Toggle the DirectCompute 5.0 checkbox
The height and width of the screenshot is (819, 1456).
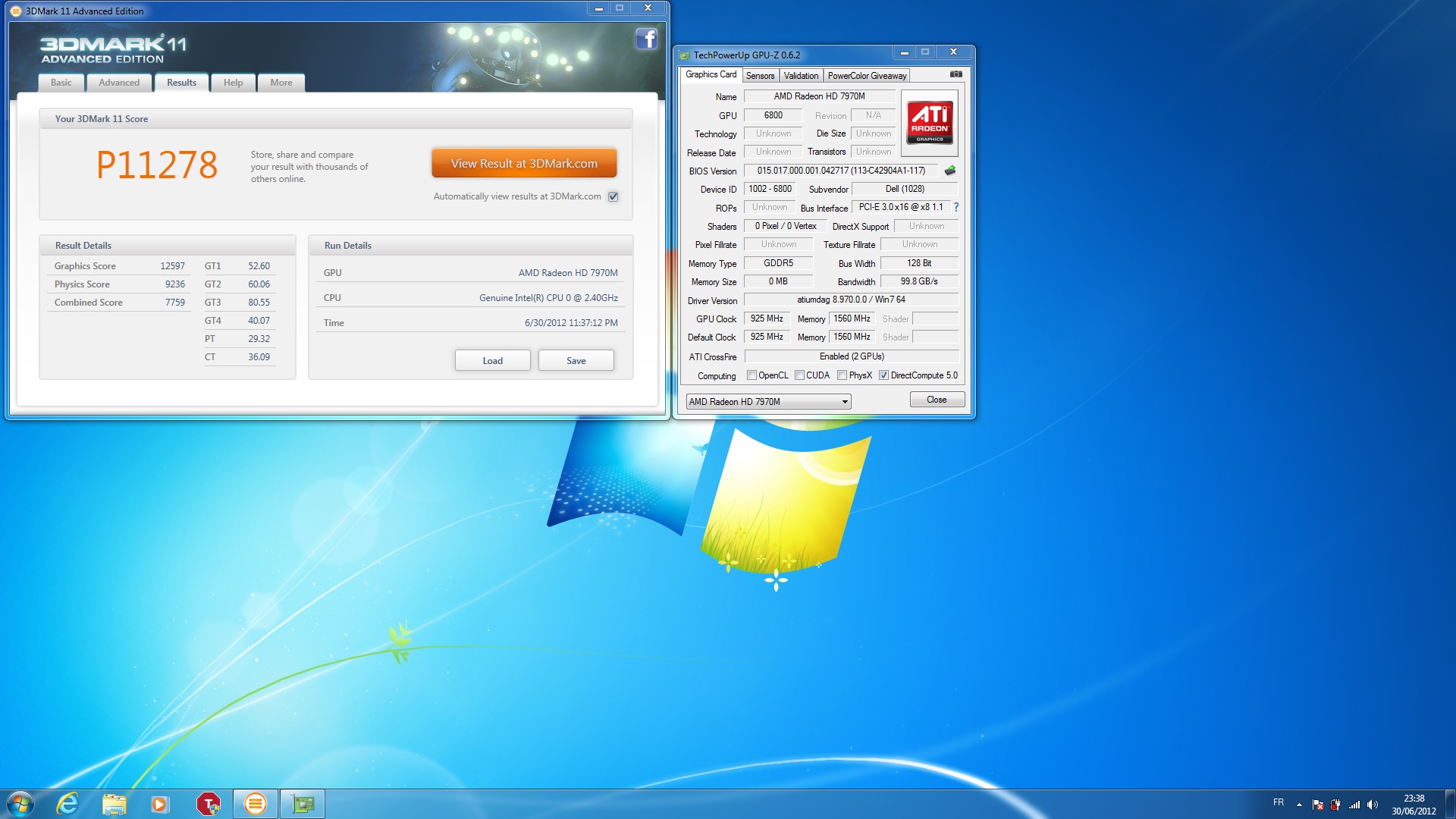click(883, 375)
